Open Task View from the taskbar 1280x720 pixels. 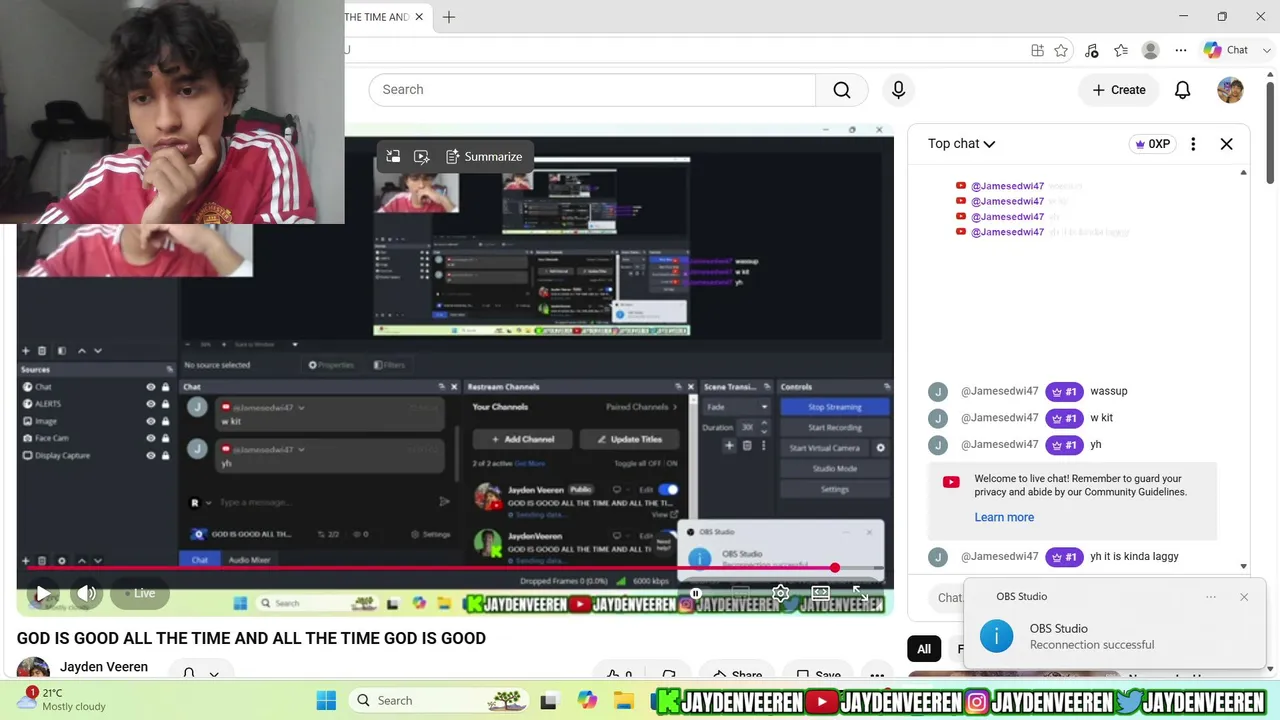coord(548,700)
